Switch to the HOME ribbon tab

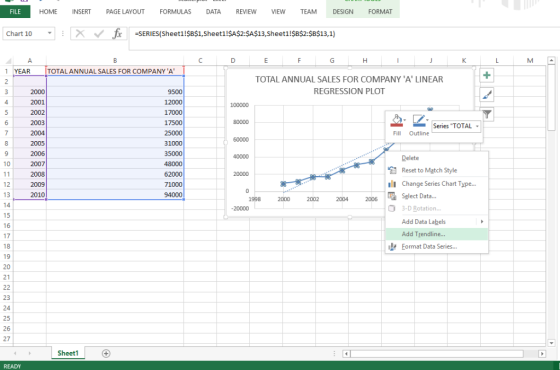pyautogui.click(x=48, y=11)
